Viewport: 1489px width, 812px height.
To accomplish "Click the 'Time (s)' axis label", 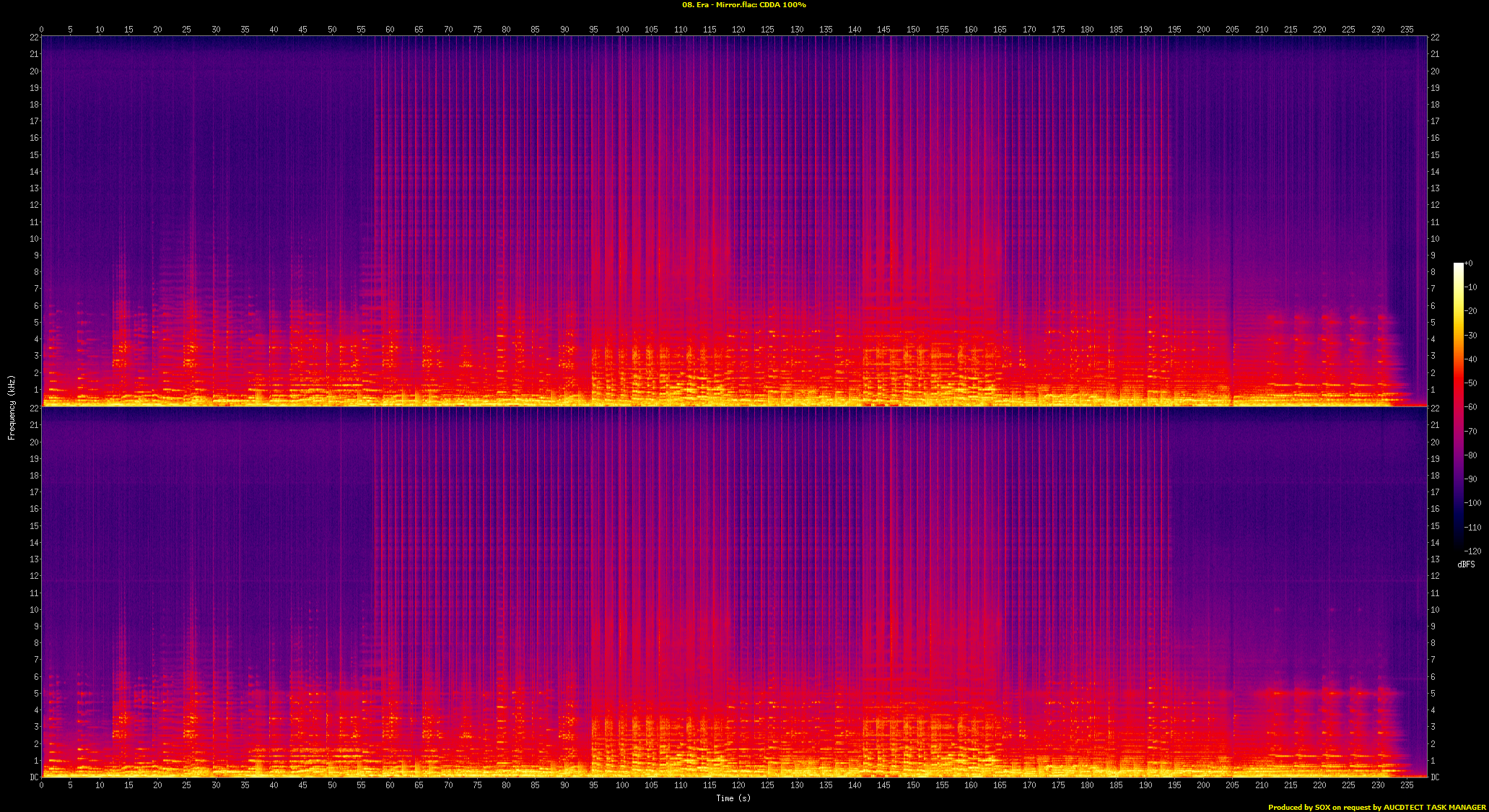I will point(733,798).
